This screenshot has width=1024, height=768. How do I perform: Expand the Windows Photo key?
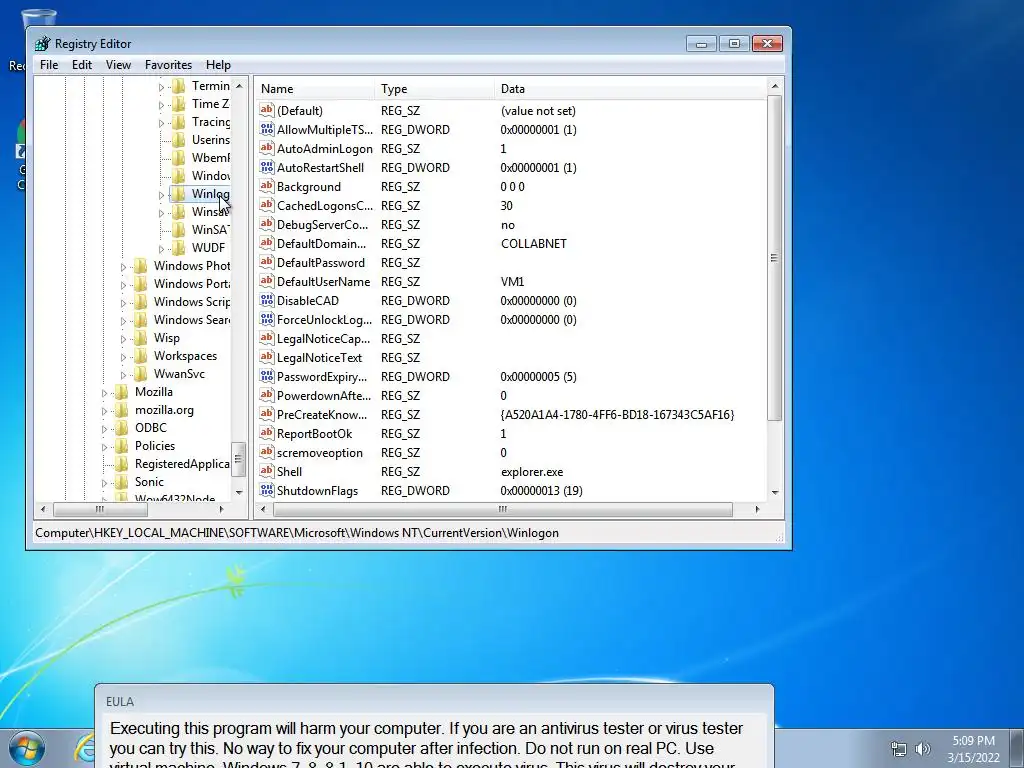[x=123, y=266]
